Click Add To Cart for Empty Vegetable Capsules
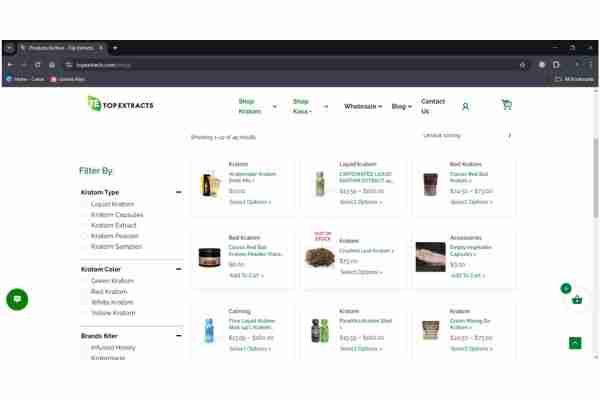The width and height of the screenshot is (600, 400). [467, 275]
